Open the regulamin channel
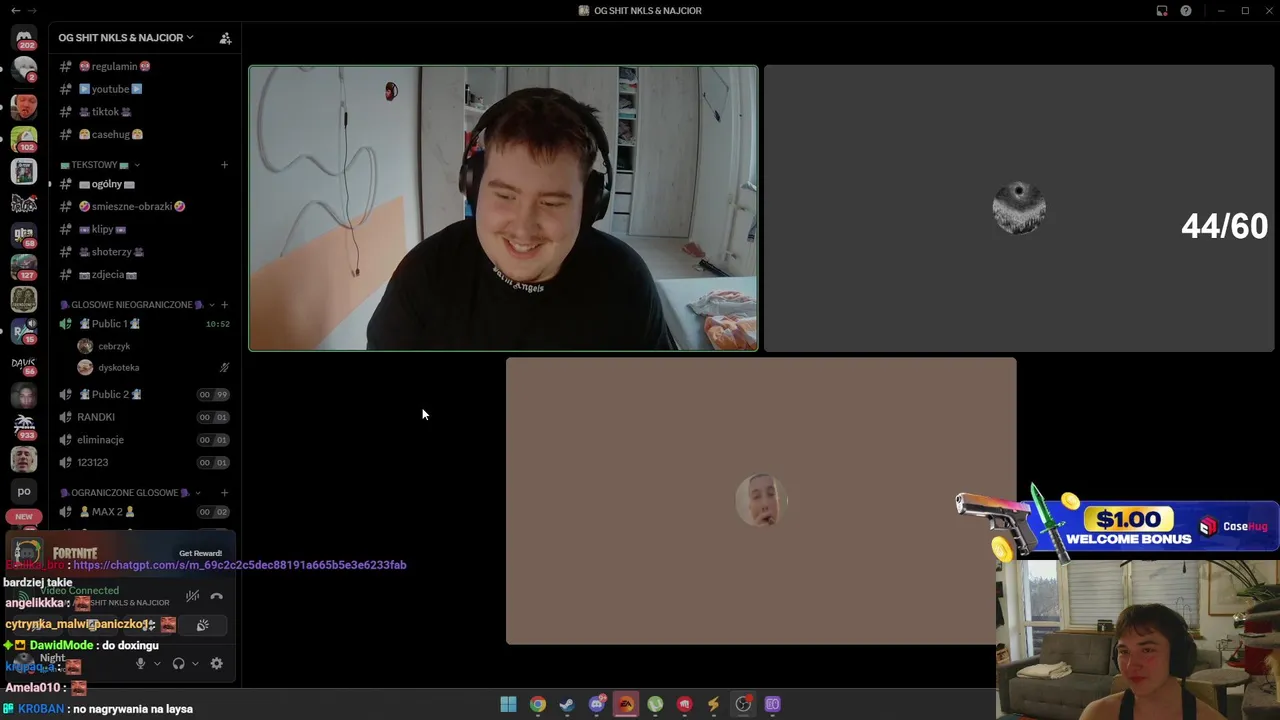The width and height of the screenshot is (1280, 720). click(144, 66)
